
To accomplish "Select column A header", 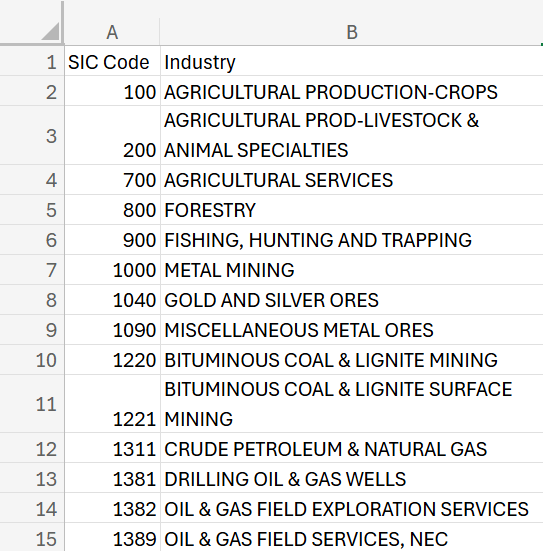I will pos(112,32).
